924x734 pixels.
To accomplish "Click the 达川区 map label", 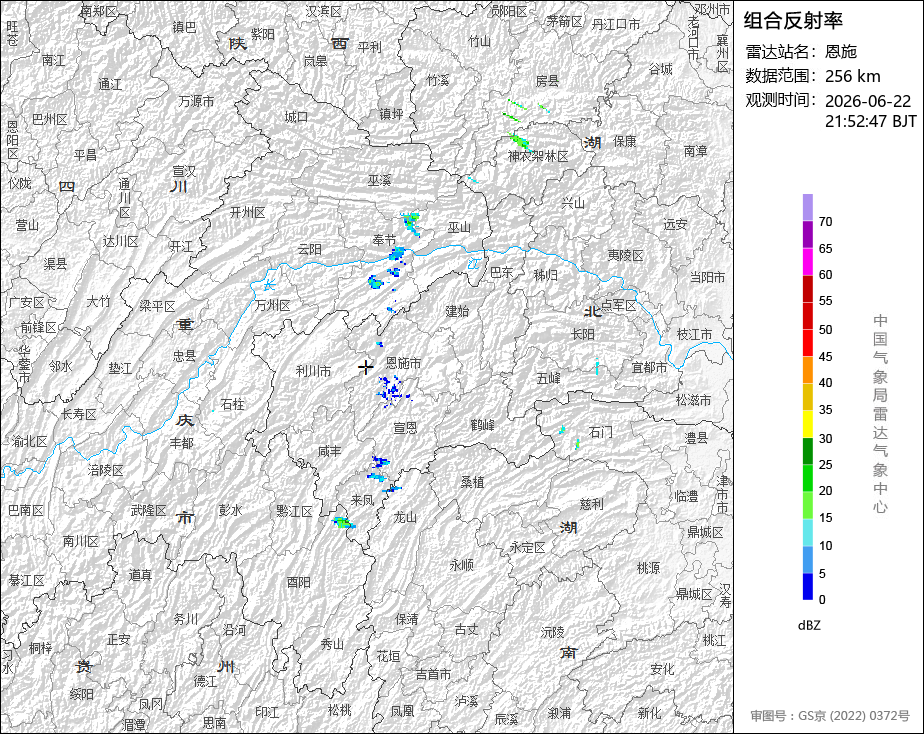I will (121, 241).
